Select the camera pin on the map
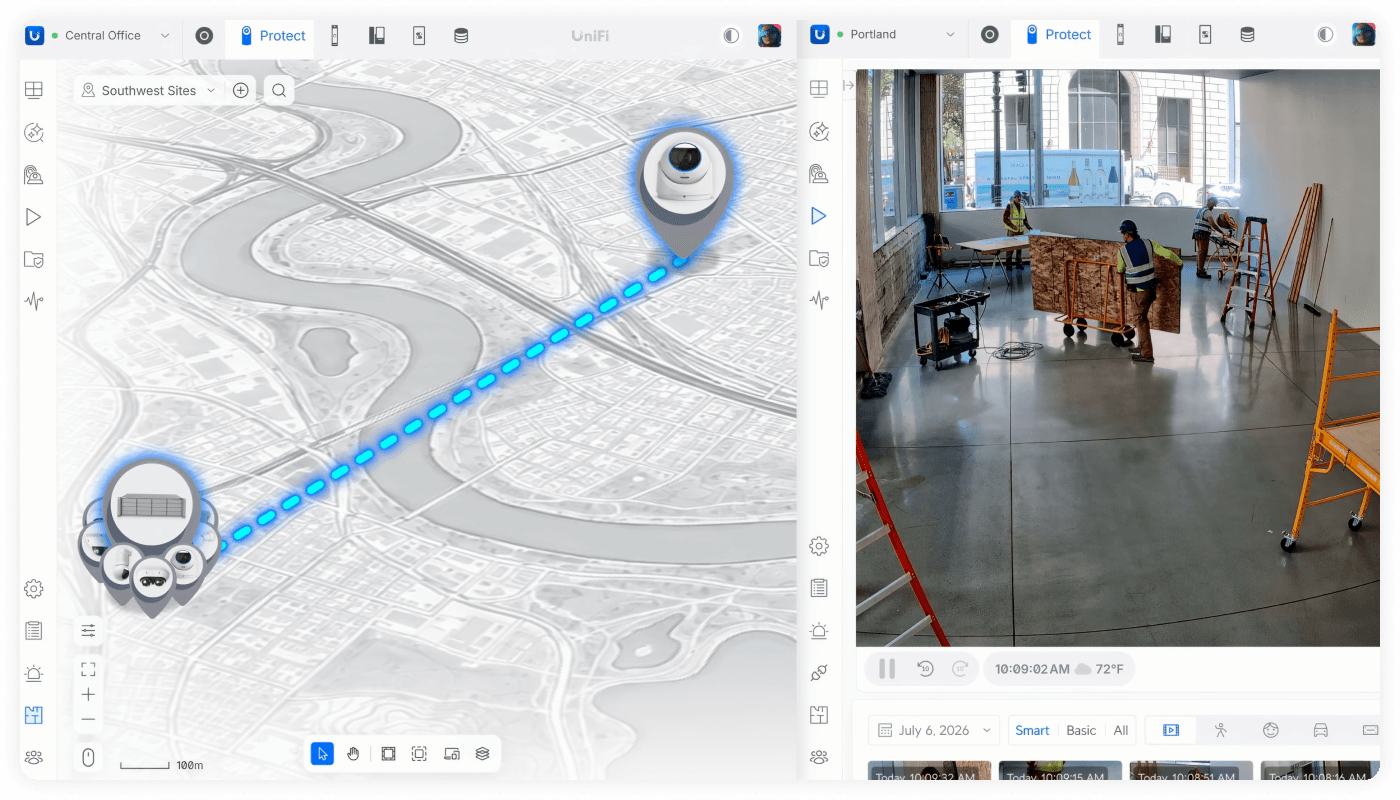This screenshot has width=1400, height=800. (685, 192)
